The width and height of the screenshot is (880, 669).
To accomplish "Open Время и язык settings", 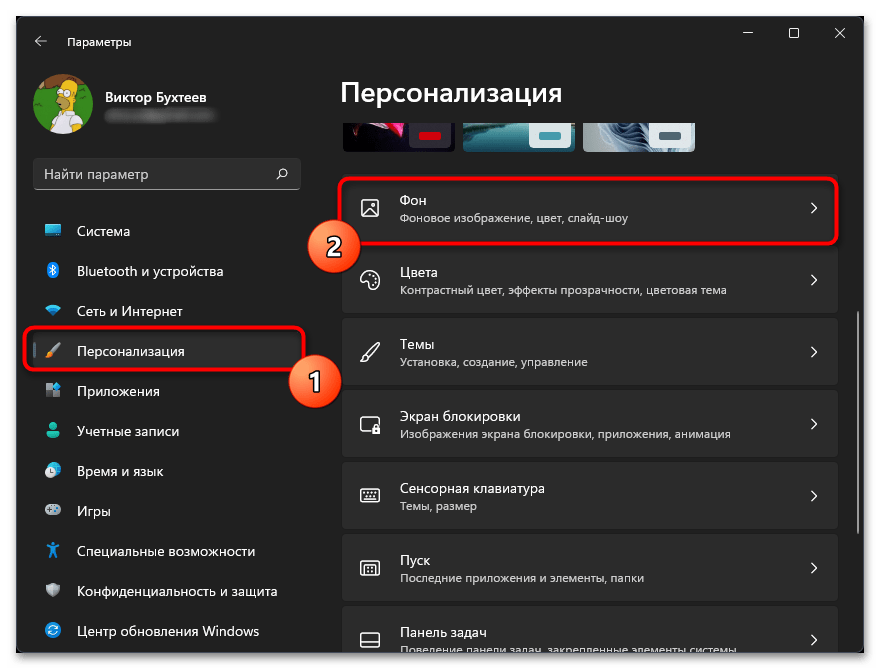I will tap(167, 471).
